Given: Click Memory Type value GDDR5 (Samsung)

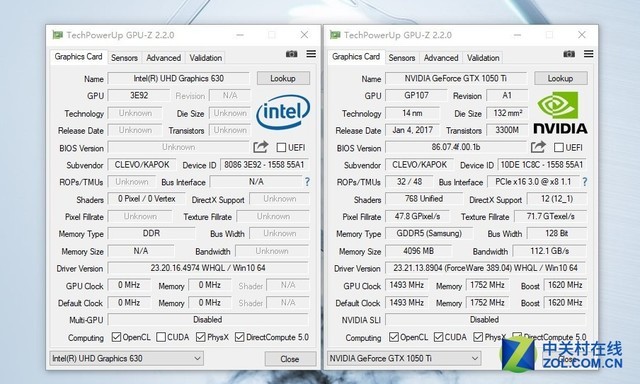Looking at the screenshot, I should [x=429, y=233].
